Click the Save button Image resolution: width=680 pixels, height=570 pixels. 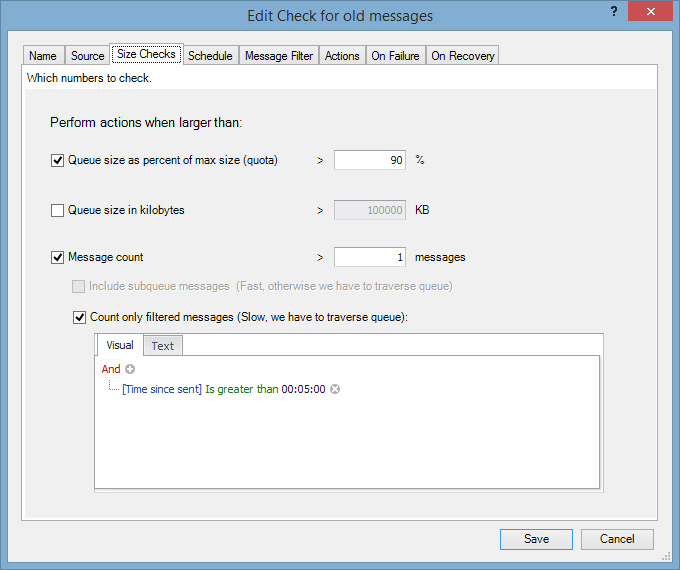pos(536,539)
